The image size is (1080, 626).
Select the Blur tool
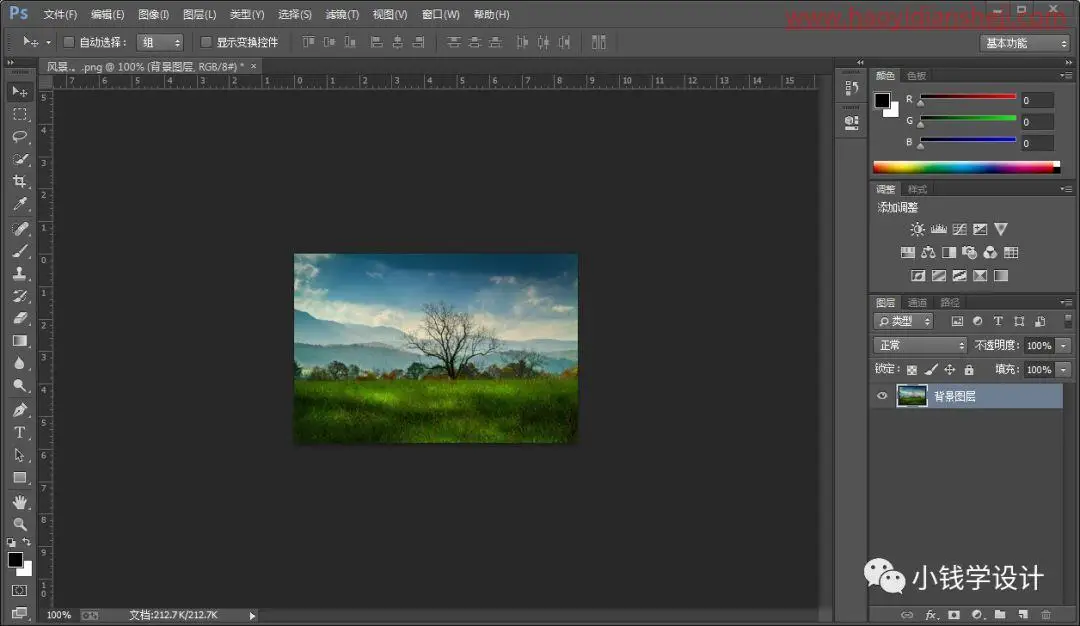20,363
